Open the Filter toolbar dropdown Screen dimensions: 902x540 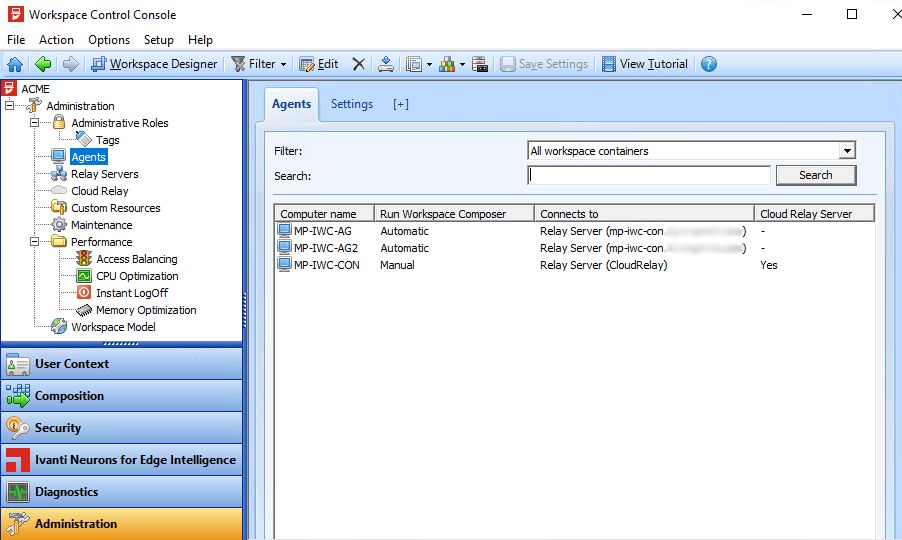point(258,64)
